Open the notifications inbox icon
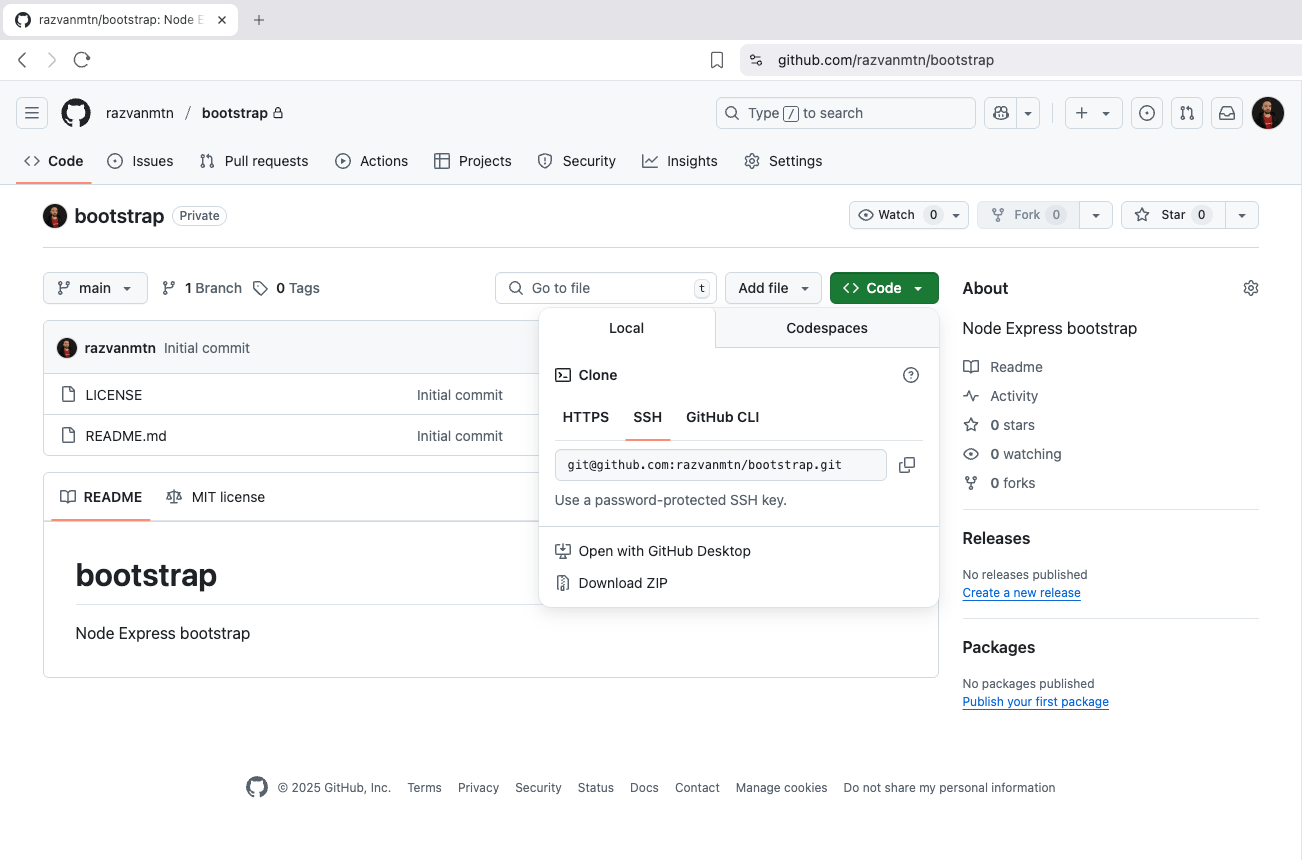 [x=1227, y=113]
